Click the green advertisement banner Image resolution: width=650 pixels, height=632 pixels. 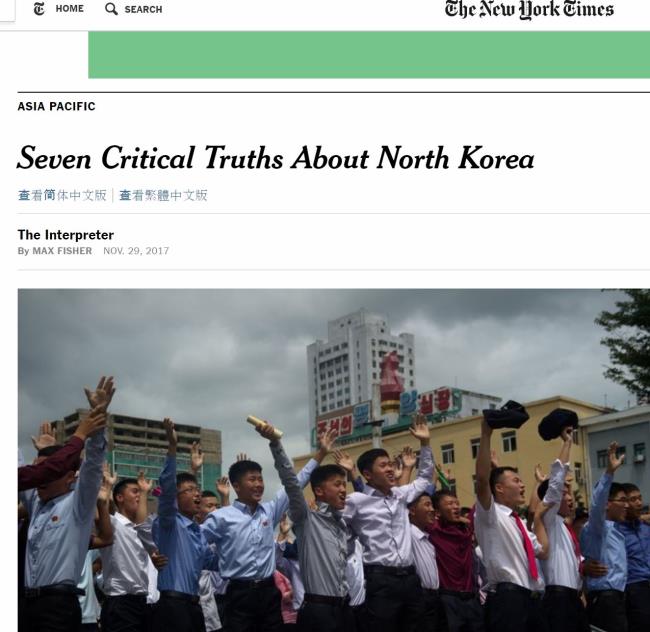369,55
